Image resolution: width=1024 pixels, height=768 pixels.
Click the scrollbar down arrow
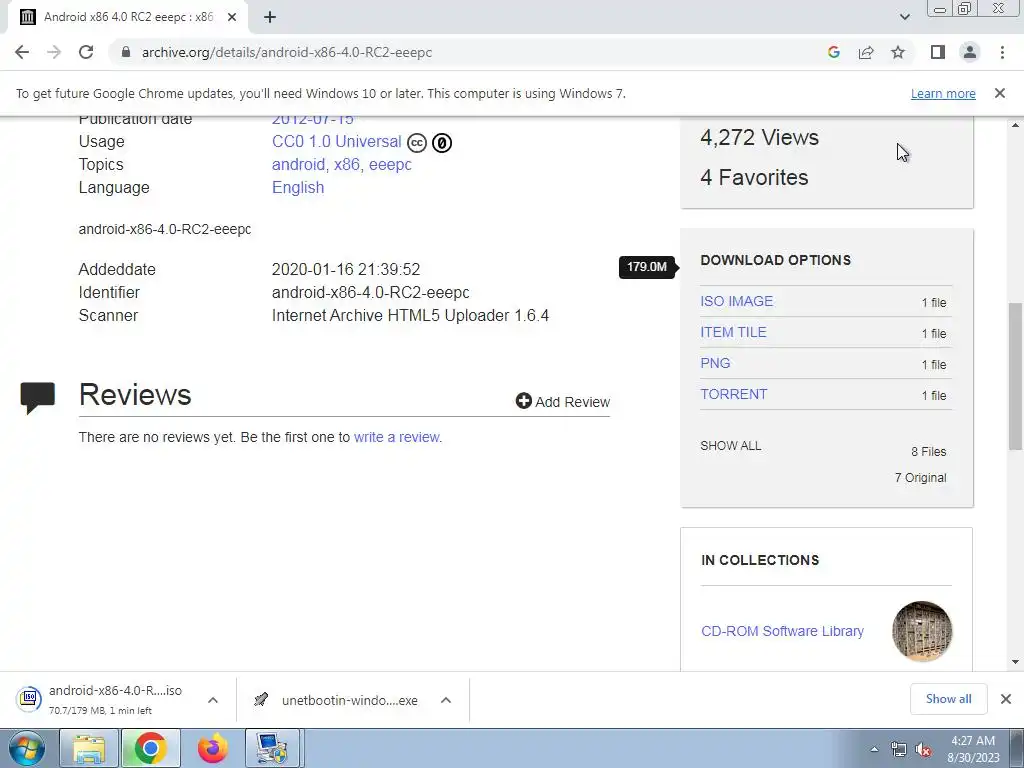click(1015, 662)
